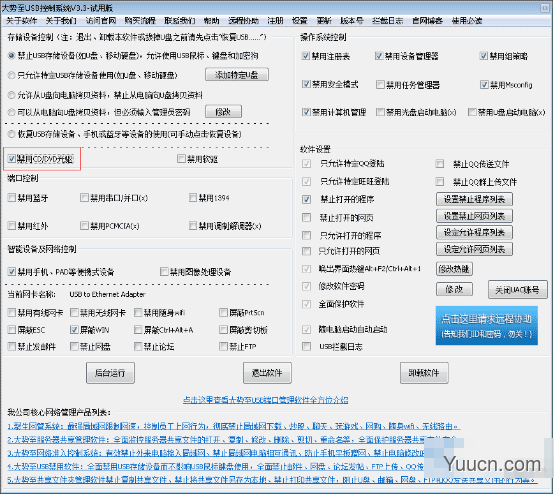Screen dimensions: 554x494
Task: Check the 屏蔽Ctrl+Alt+A checkbox
Action: [138, 330]
